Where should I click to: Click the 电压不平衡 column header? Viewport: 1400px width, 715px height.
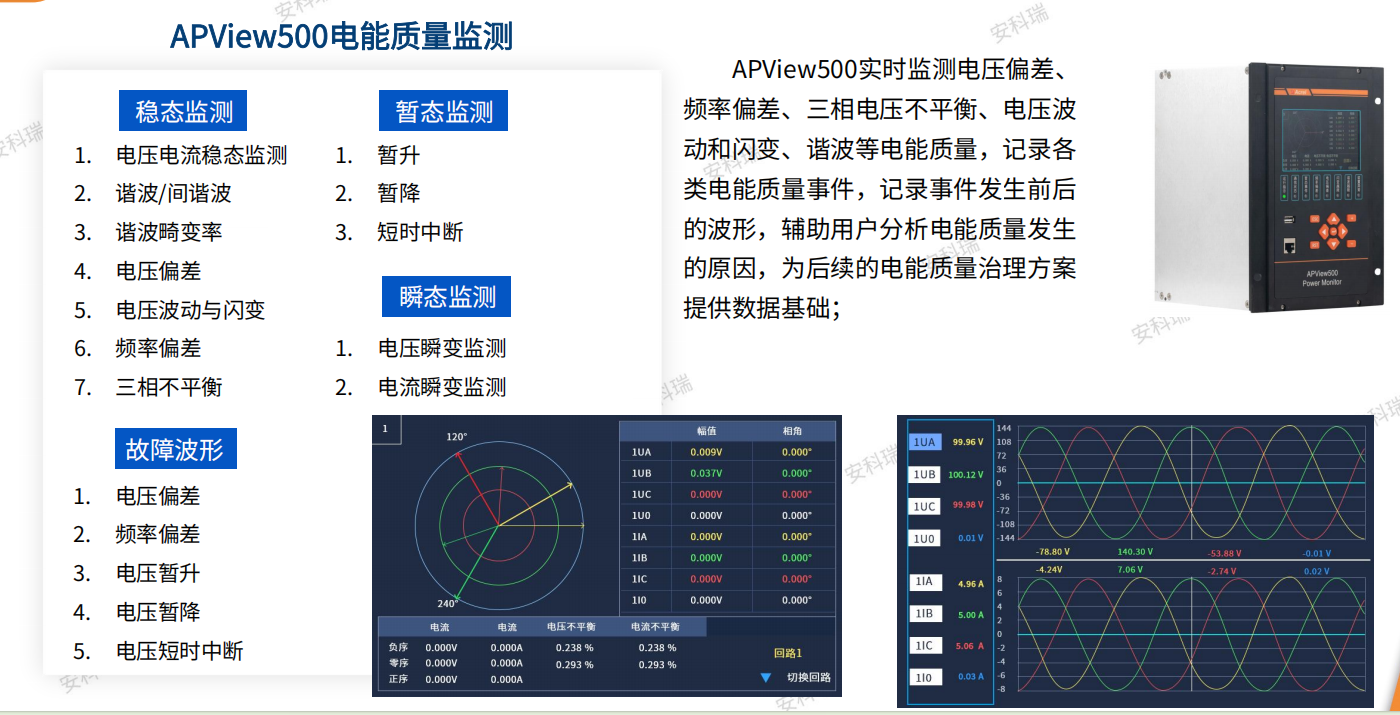[x=571, y=627]
